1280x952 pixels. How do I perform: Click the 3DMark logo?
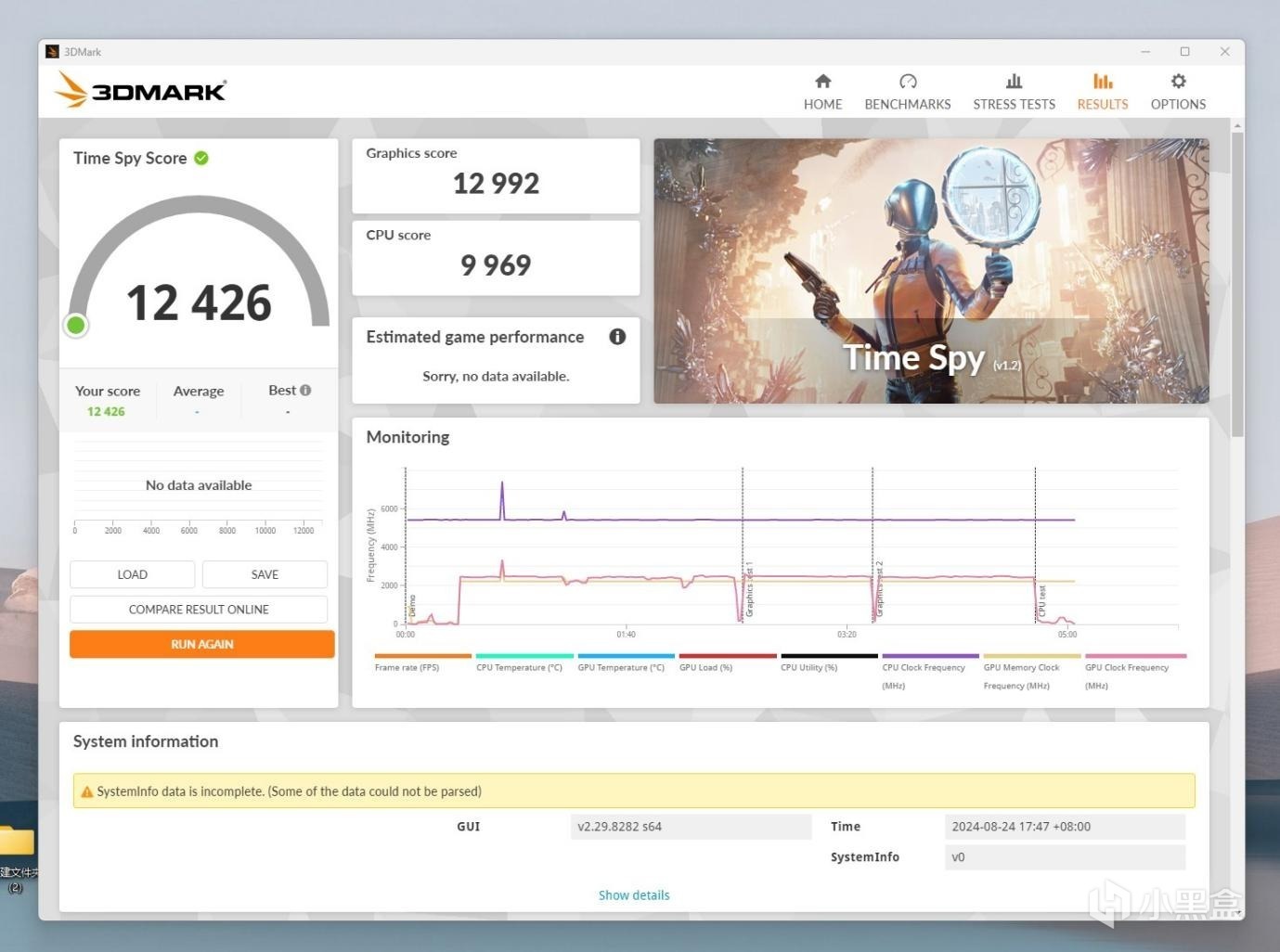pos(140,90)
